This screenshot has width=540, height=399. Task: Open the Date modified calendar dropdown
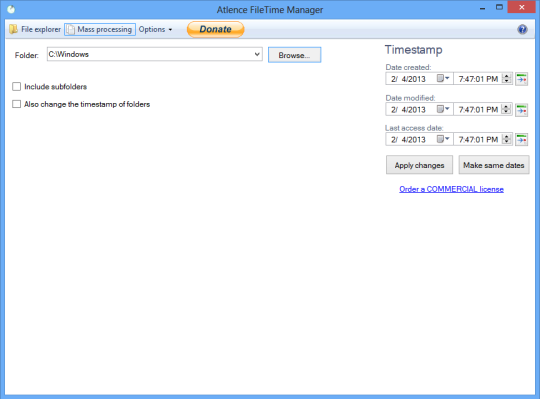coord(443,109)
